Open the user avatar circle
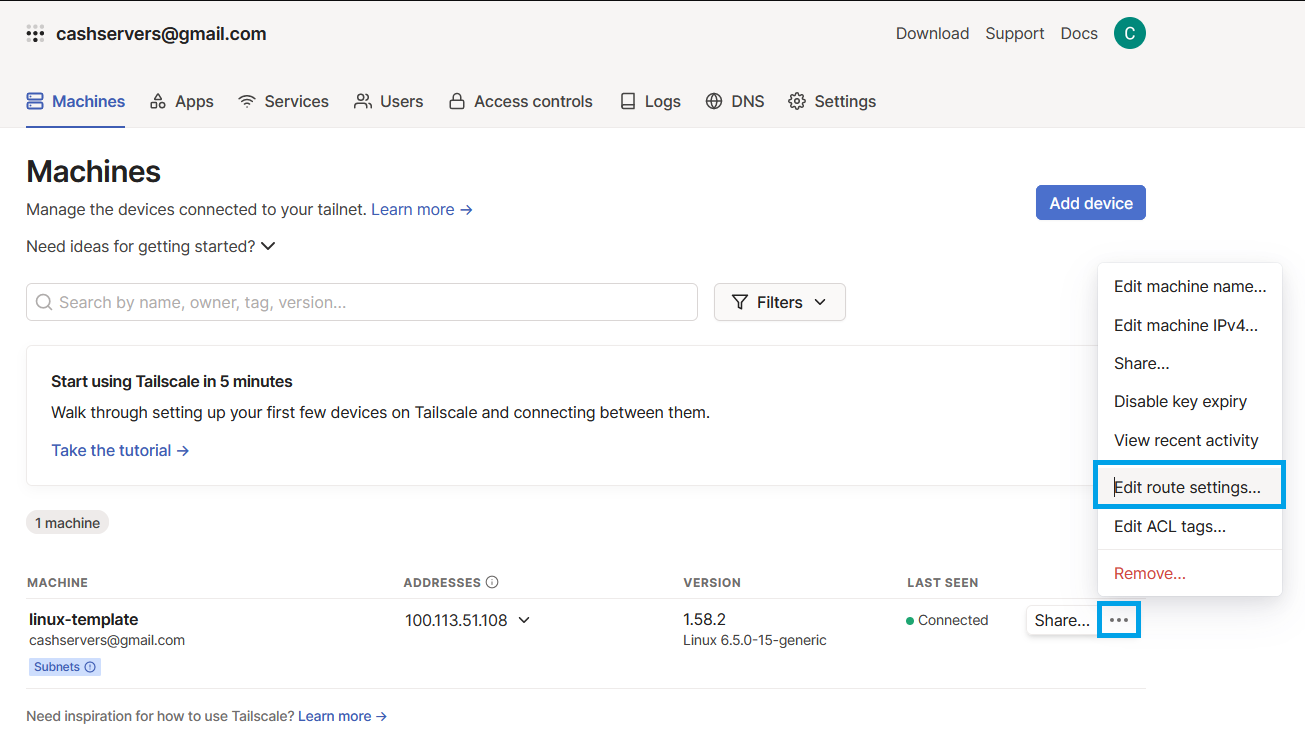Viewport: 1305px width, 737px height. coord(1129,33)
